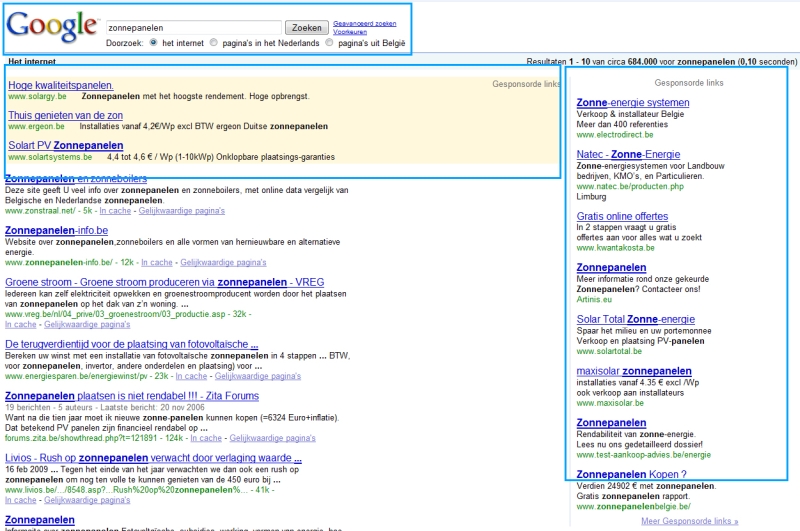Click the www.maxisolar.be URL text
The height and width of the screenshot is (531, 800).
point(610,403)
